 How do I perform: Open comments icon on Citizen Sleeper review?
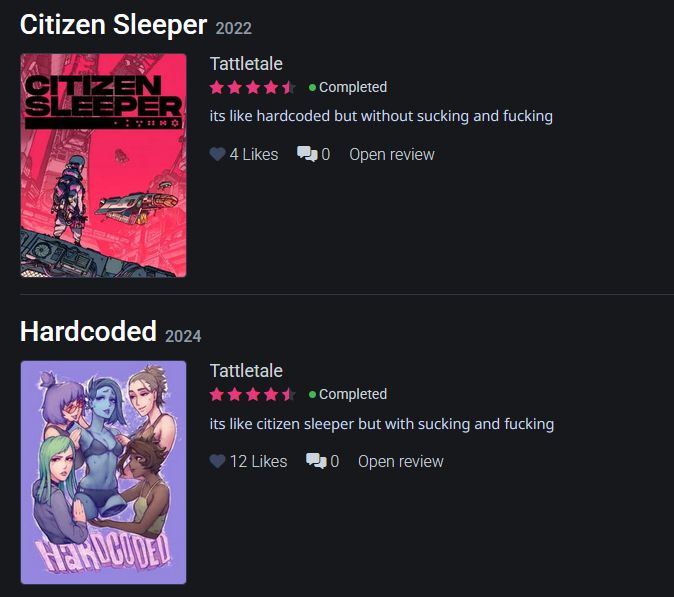pyautogui.click(x=307, y=154)
